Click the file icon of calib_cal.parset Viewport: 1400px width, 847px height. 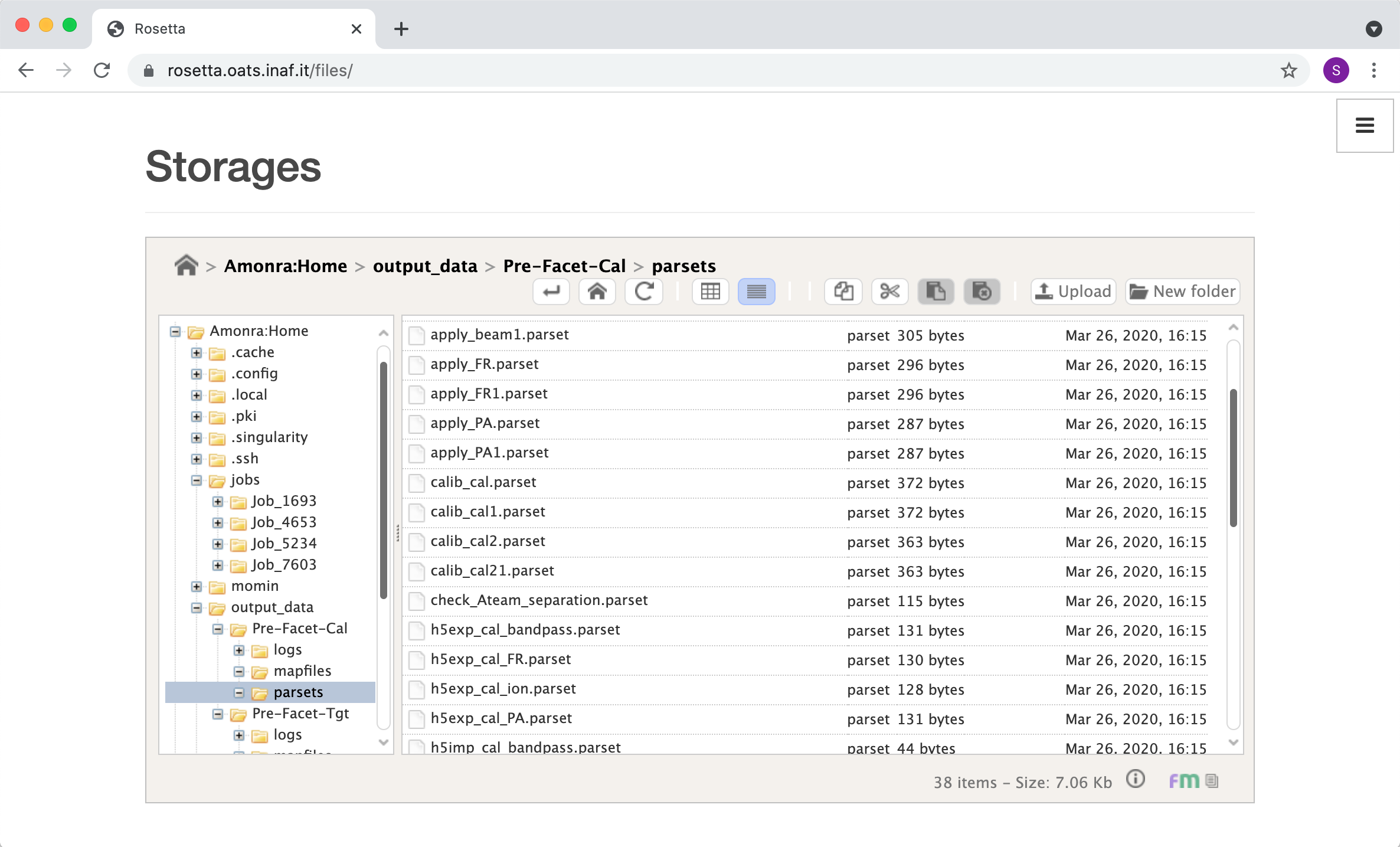click(417, 483)
